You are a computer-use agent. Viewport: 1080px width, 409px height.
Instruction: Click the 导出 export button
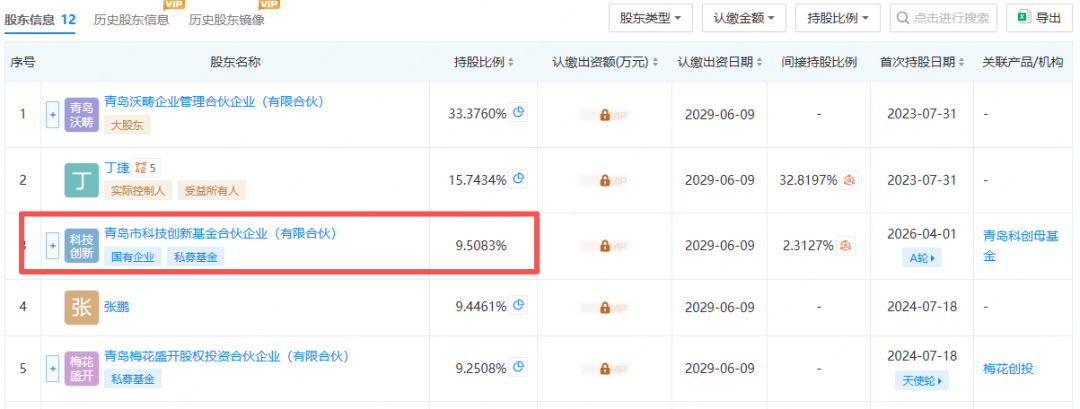[1040, 18]
